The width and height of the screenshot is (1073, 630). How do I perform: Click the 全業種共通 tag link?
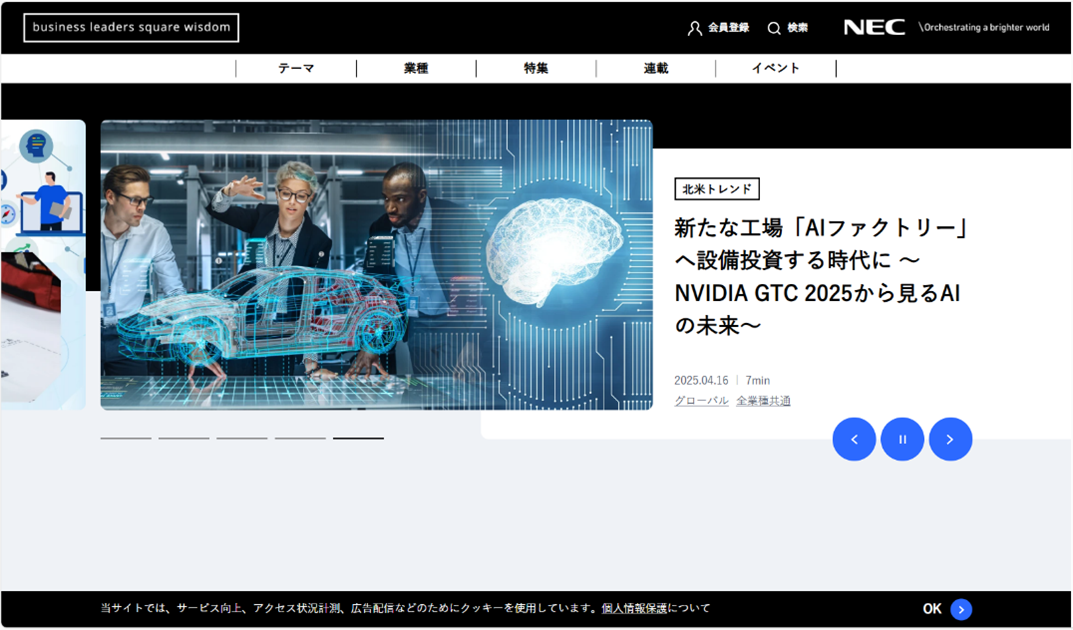763,401
